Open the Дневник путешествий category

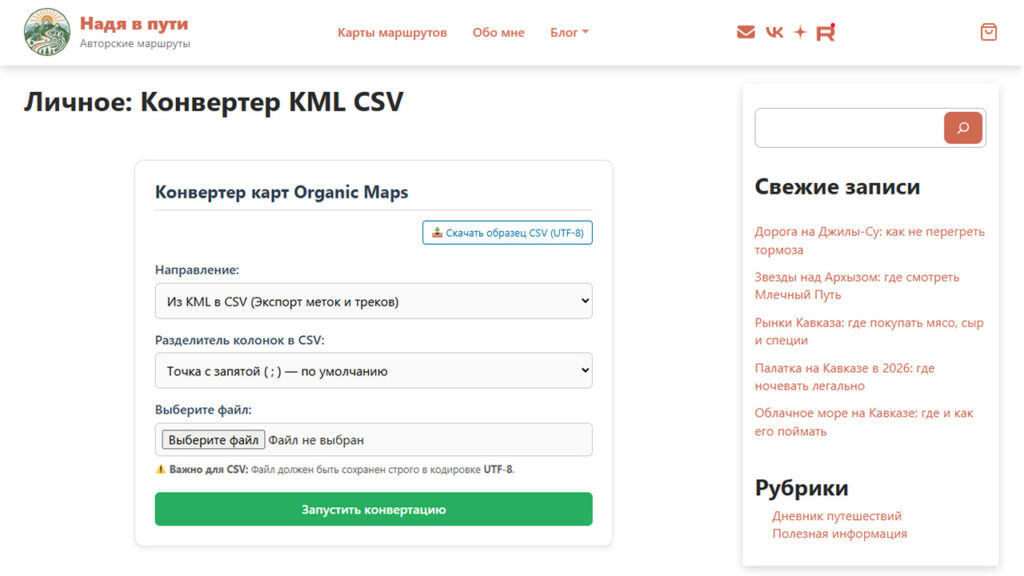coord(837,516)
